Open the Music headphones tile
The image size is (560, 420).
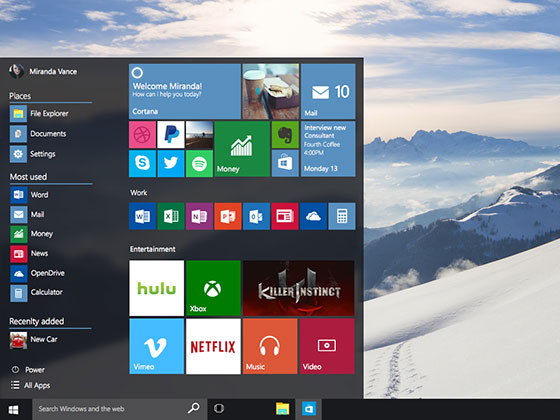tap(270, 346)
